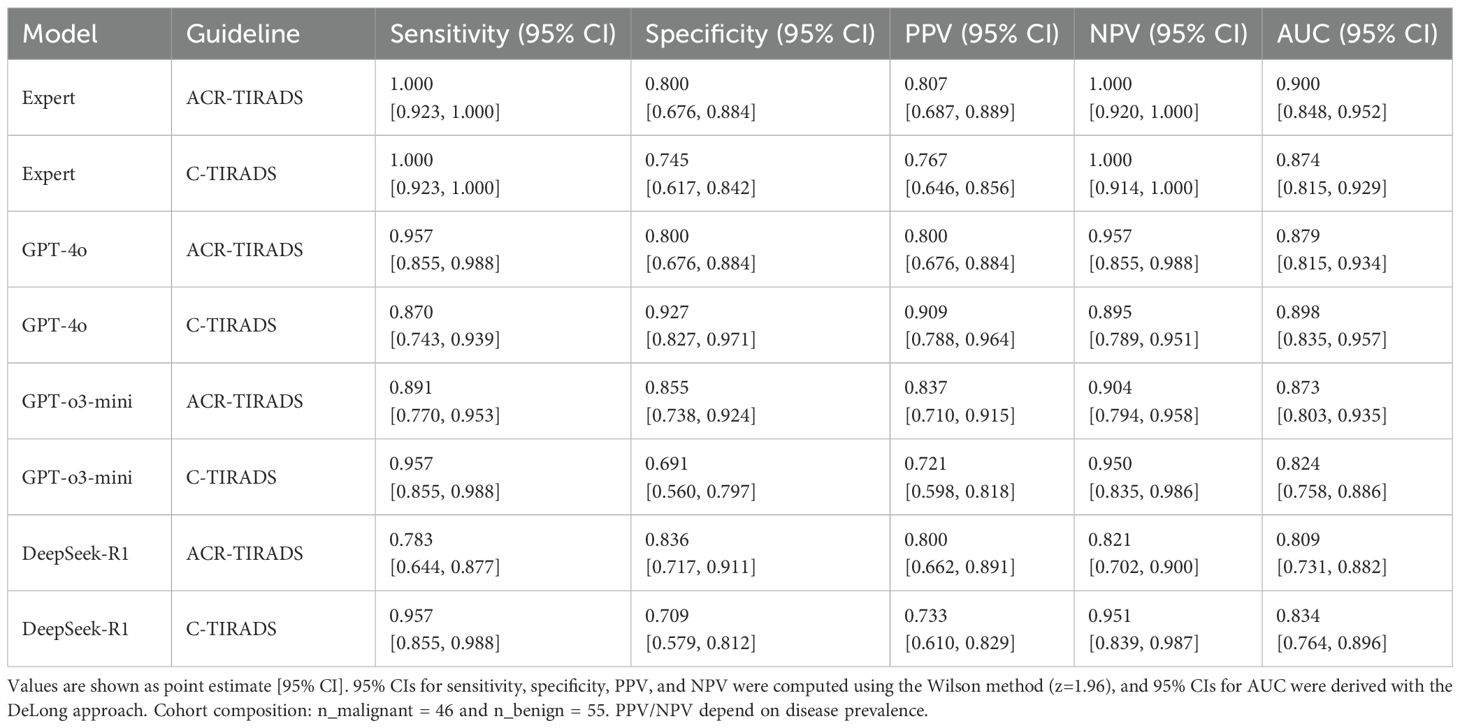Click GPT-4o C-TIRADS specificity cell 0.927
This screenshot has width=1460, height=728.
click(x=666, y=314)
